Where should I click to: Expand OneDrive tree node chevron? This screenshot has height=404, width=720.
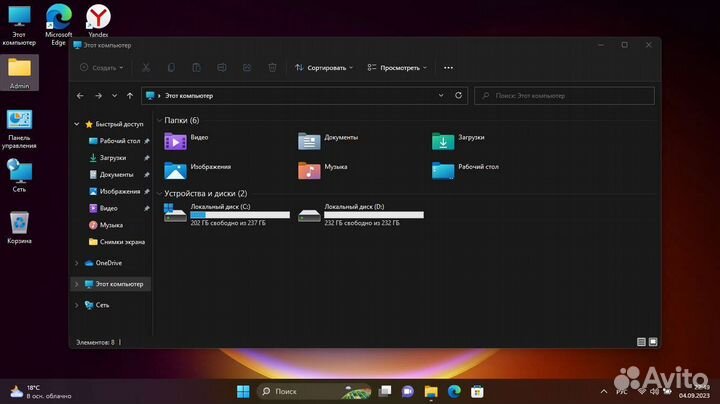click(x=77, y=263)
